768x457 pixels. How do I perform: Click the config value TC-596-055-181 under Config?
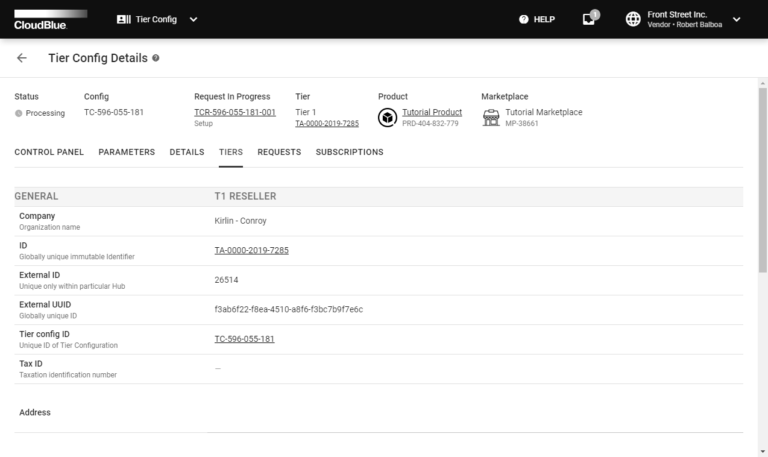(114, 112)
